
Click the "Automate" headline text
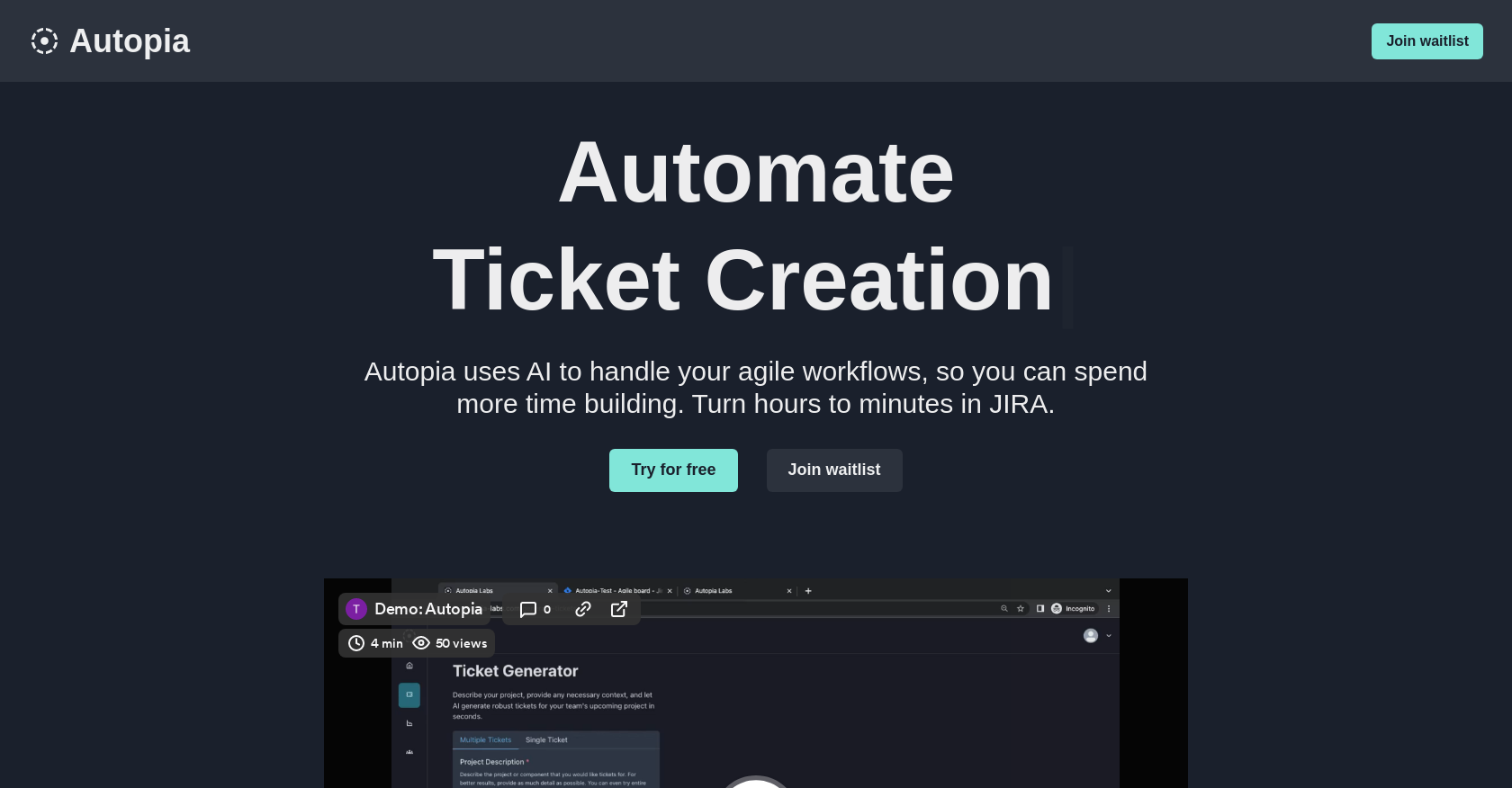pos(756,172)
